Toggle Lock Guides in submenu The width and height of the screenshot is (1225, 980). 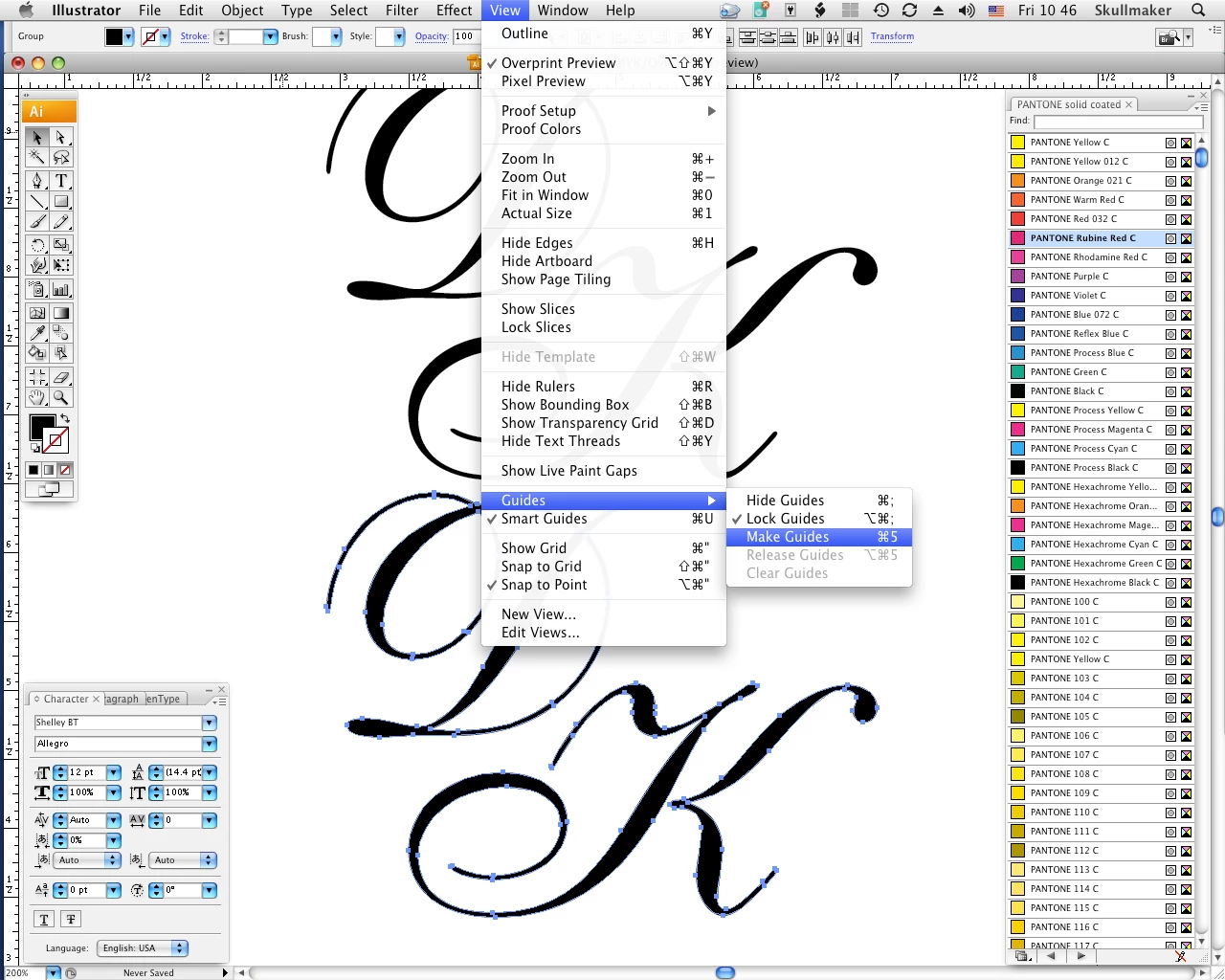coord(819,519)
